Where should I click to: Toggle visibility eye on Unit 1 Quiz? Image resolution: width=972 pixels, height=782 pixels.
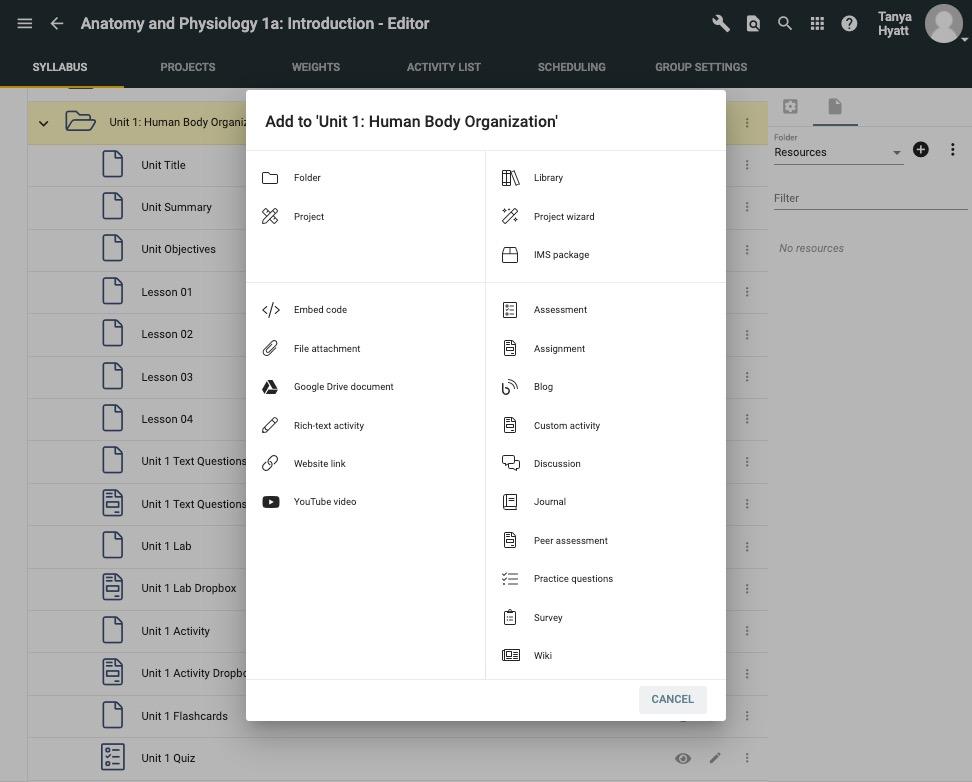(x=683, y=758)
